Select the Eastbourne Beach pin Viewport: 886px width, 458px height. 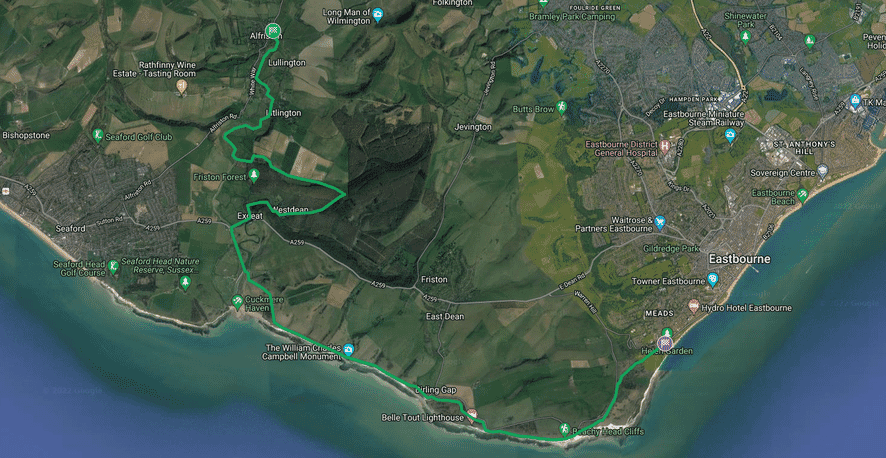click(802, 195)
